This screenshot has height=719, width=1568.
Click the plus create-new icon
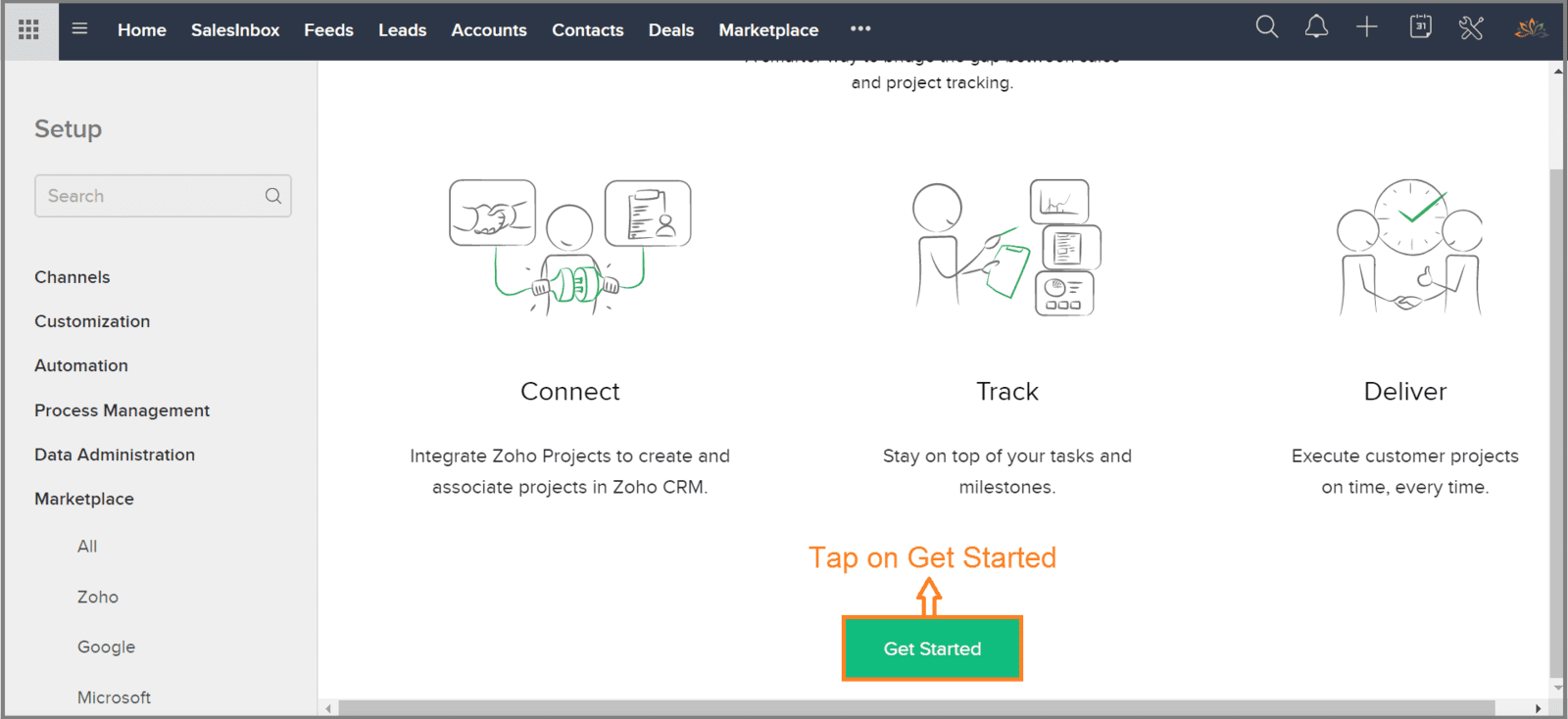(x=1367, y=27)
